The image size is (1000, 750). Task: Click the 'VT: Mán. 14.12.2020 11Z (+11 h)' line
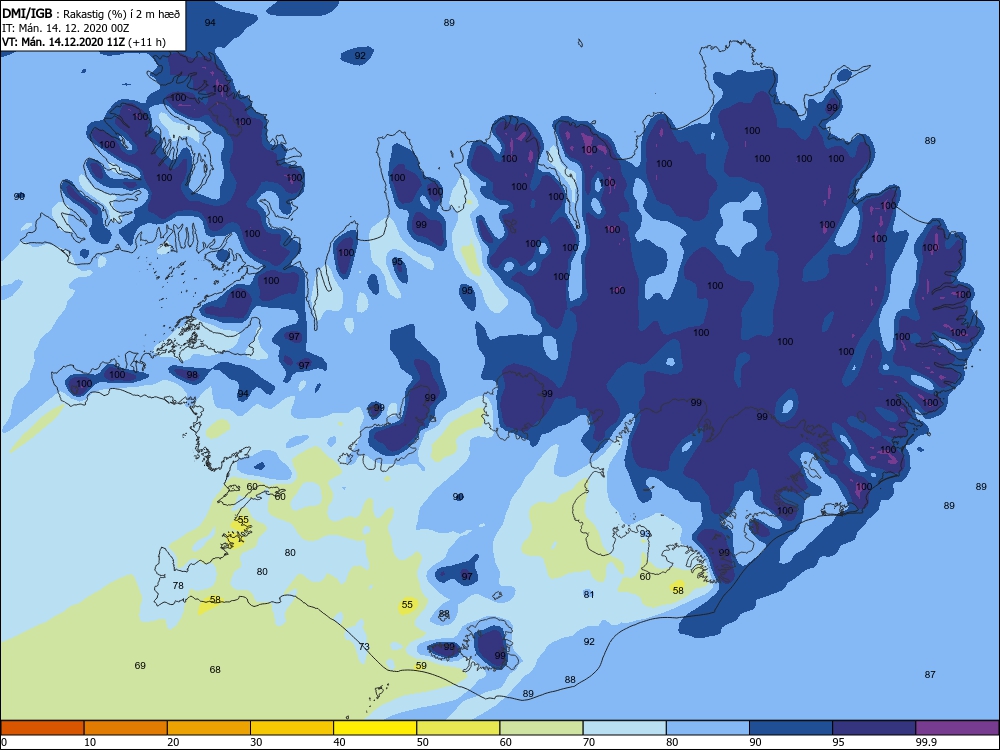84,42
